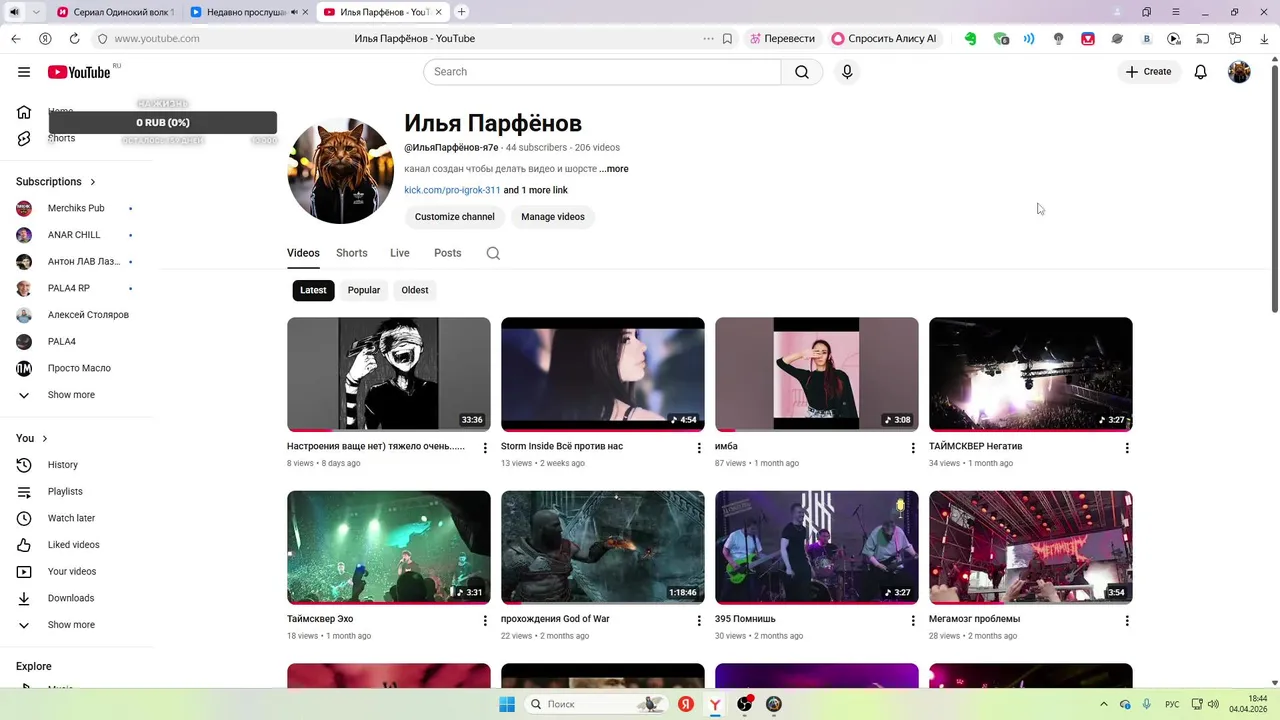Open the browser downloads arrow icon

click(1263, 39)
